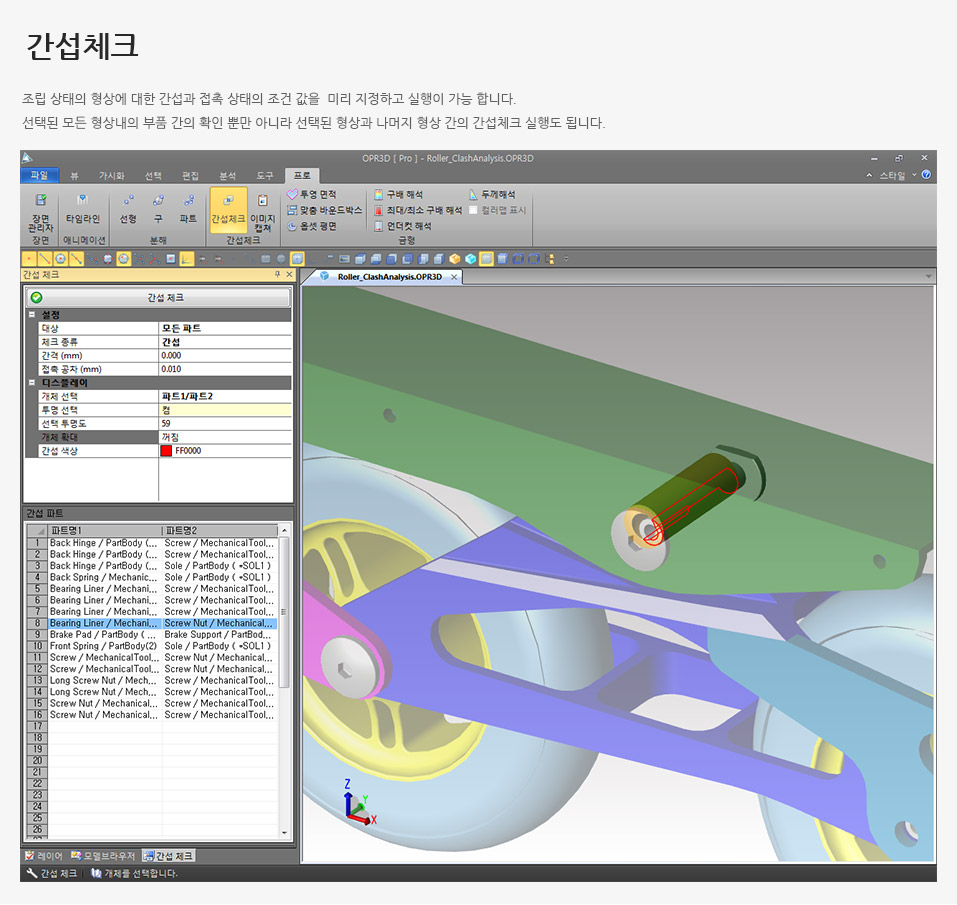Open the 이미지 캡쳐 tool

pos(263,208)
